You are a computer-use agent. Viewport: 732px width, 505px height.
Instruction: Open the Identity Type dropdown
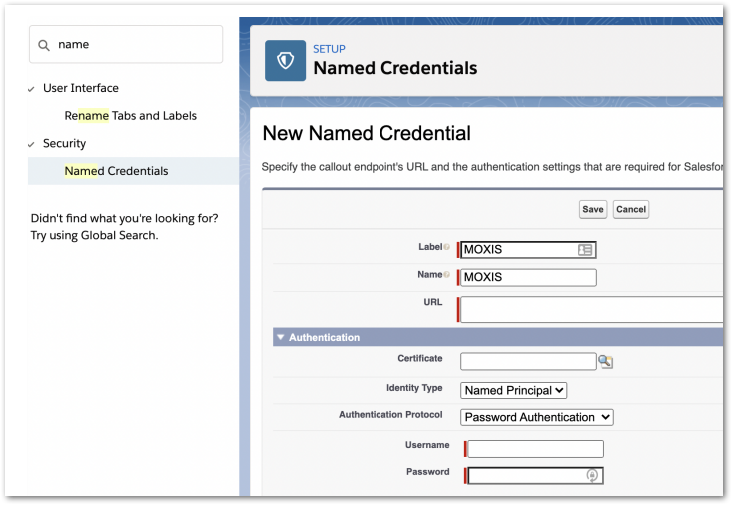[x=514, y=390]
